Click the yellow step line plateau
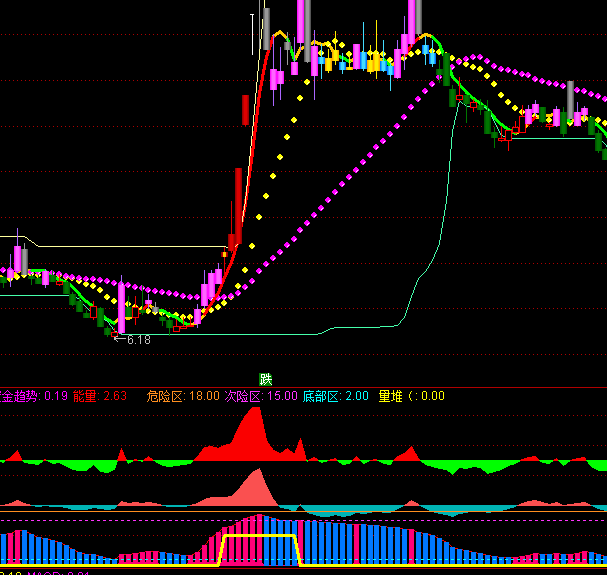 pos(260,537)
